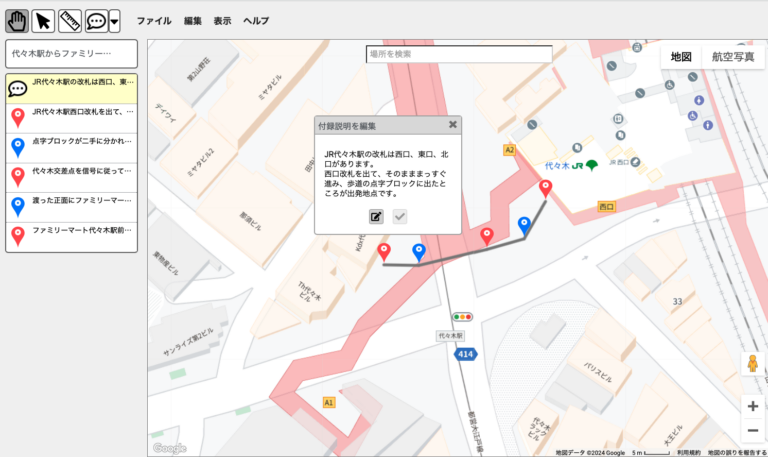The width and height of the screenshot is (768, 457).
Task: Click the サンライズ第2ビル building label
Action: pos(189,342)
